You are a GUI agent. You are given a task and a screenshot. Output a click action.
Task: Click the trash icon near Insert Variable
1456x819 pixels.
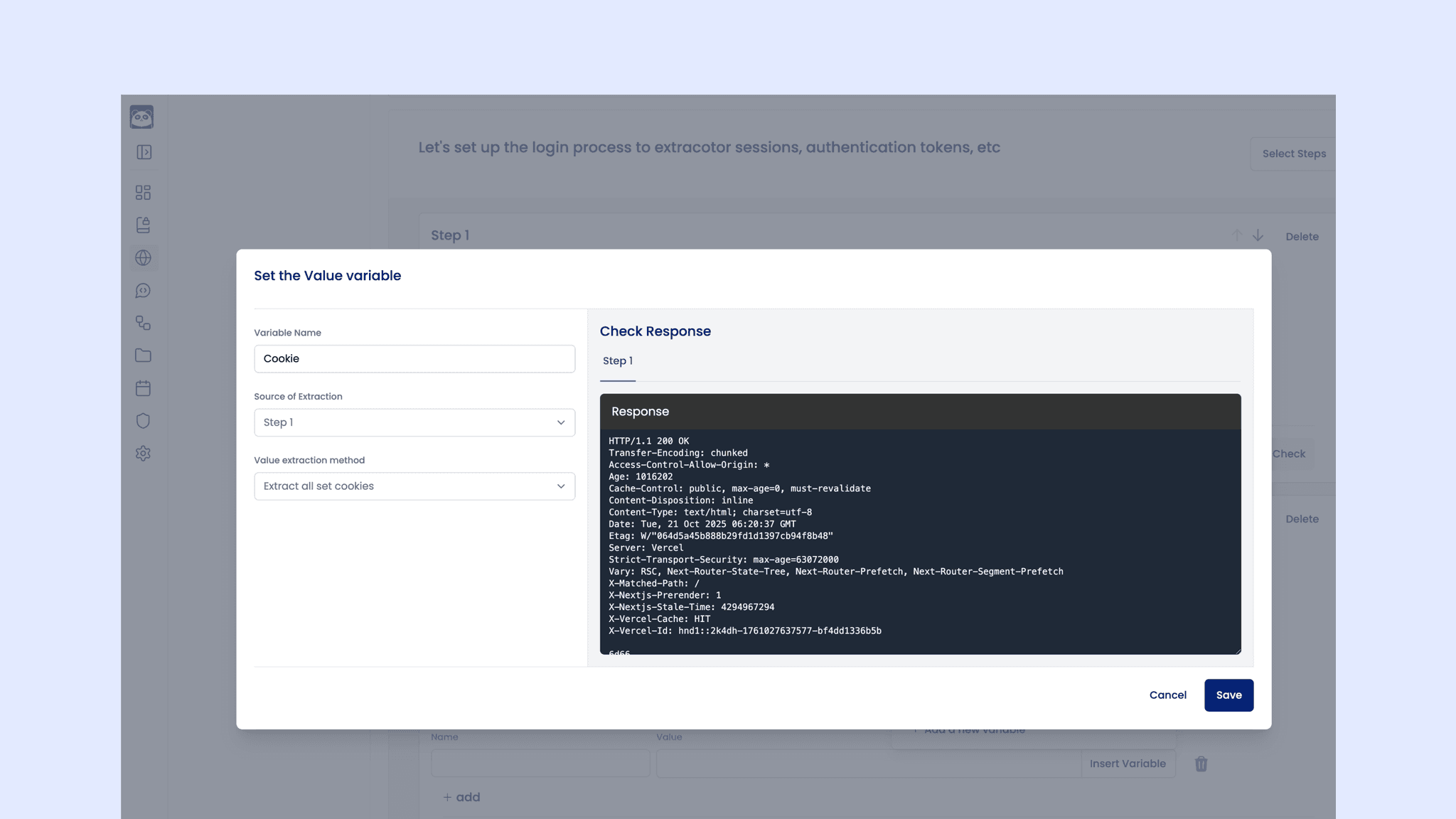[1201, 764]
